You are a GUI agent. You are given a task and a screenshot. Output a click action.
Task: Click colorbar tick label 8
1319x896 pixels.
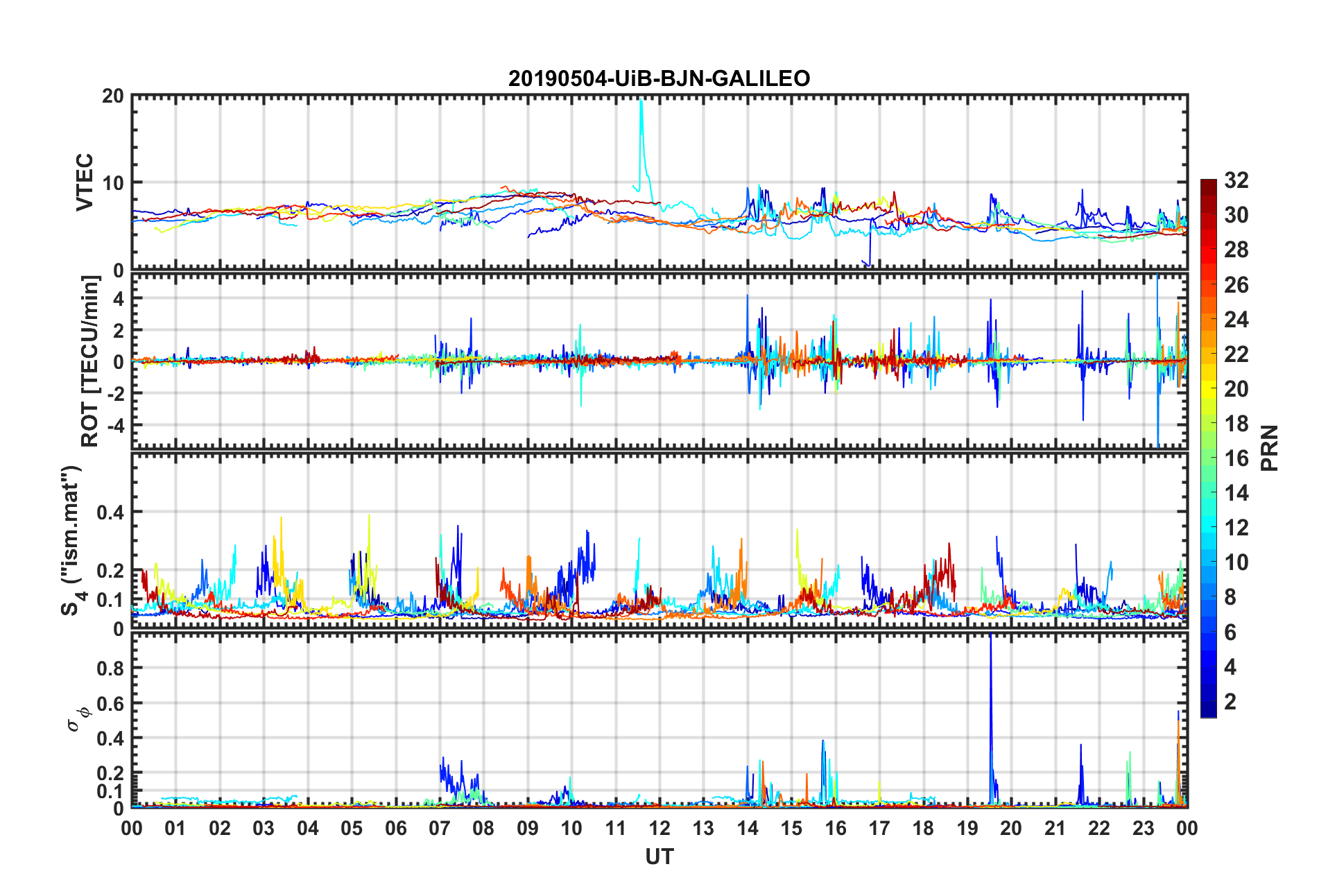(1230, 596)
